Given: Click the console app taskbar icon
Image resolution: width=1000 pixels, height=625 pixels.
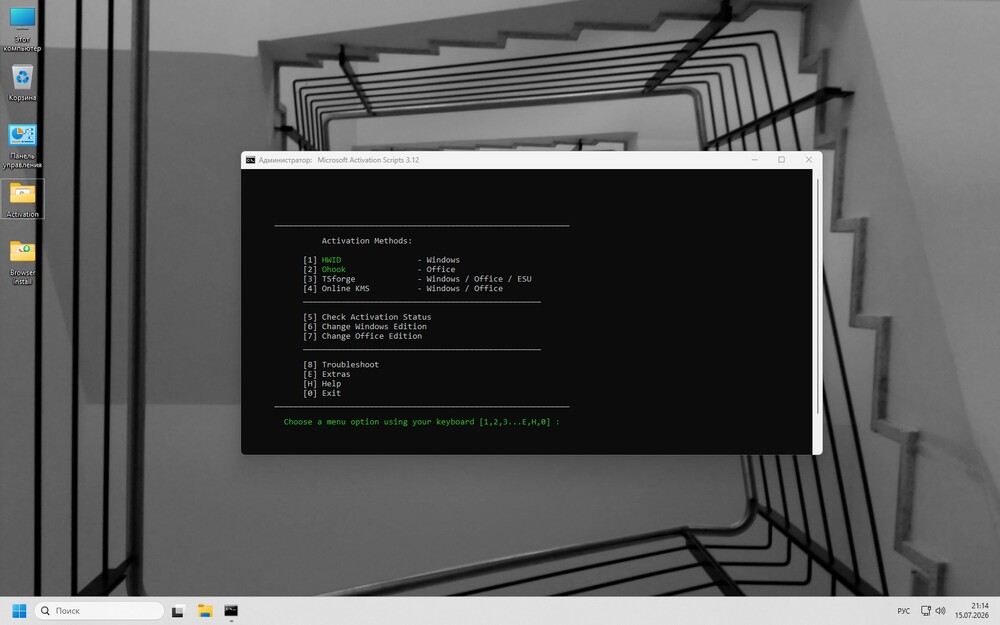Looking at the screenshot, I should pos(231,610).
